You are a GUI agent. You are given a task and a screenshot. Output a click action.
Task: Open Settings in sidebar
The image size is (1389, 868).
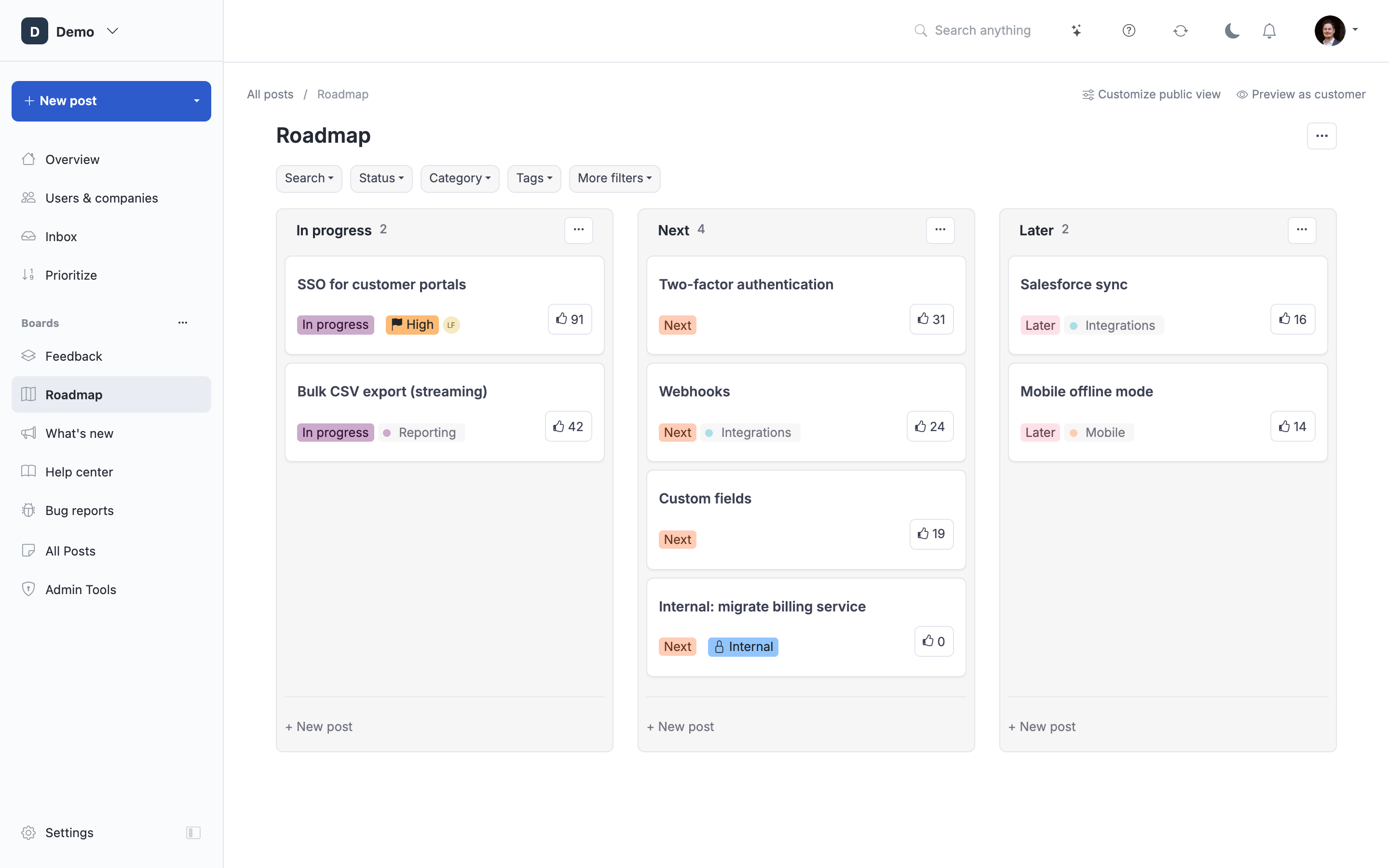(x=69, y=832)
